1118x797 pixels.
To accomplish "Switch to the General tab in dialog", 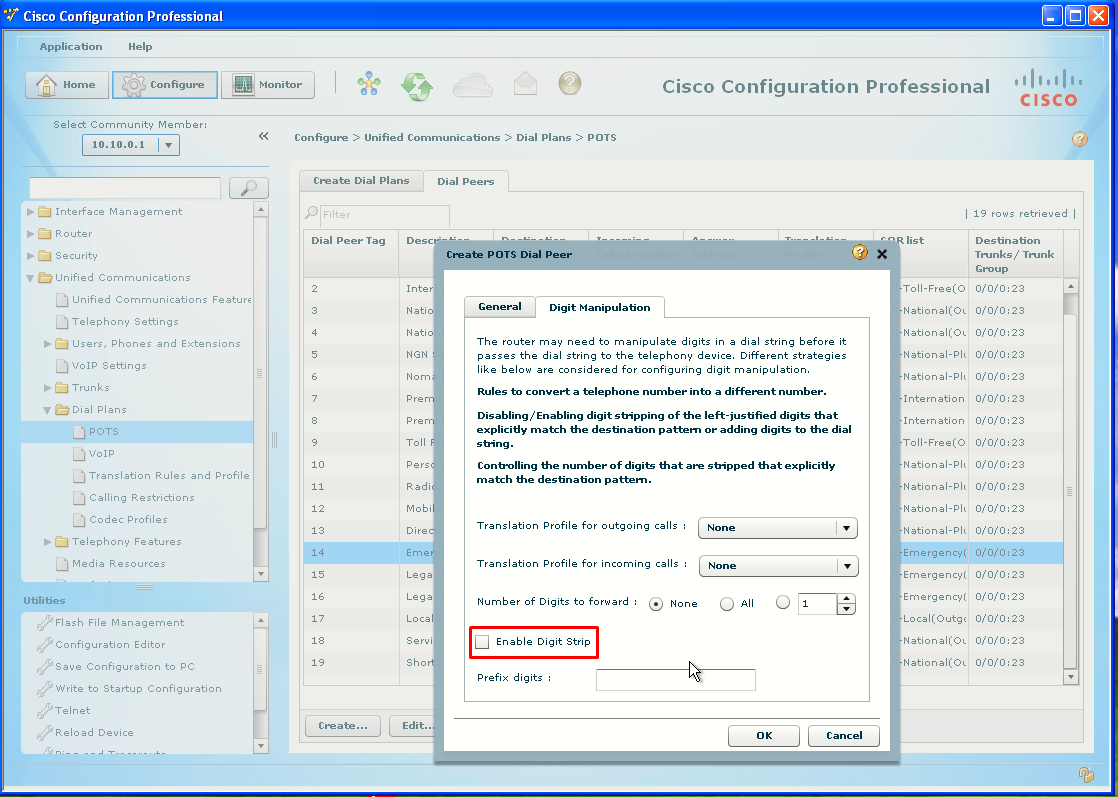I will pyautogui.click(x=500, y=307).
